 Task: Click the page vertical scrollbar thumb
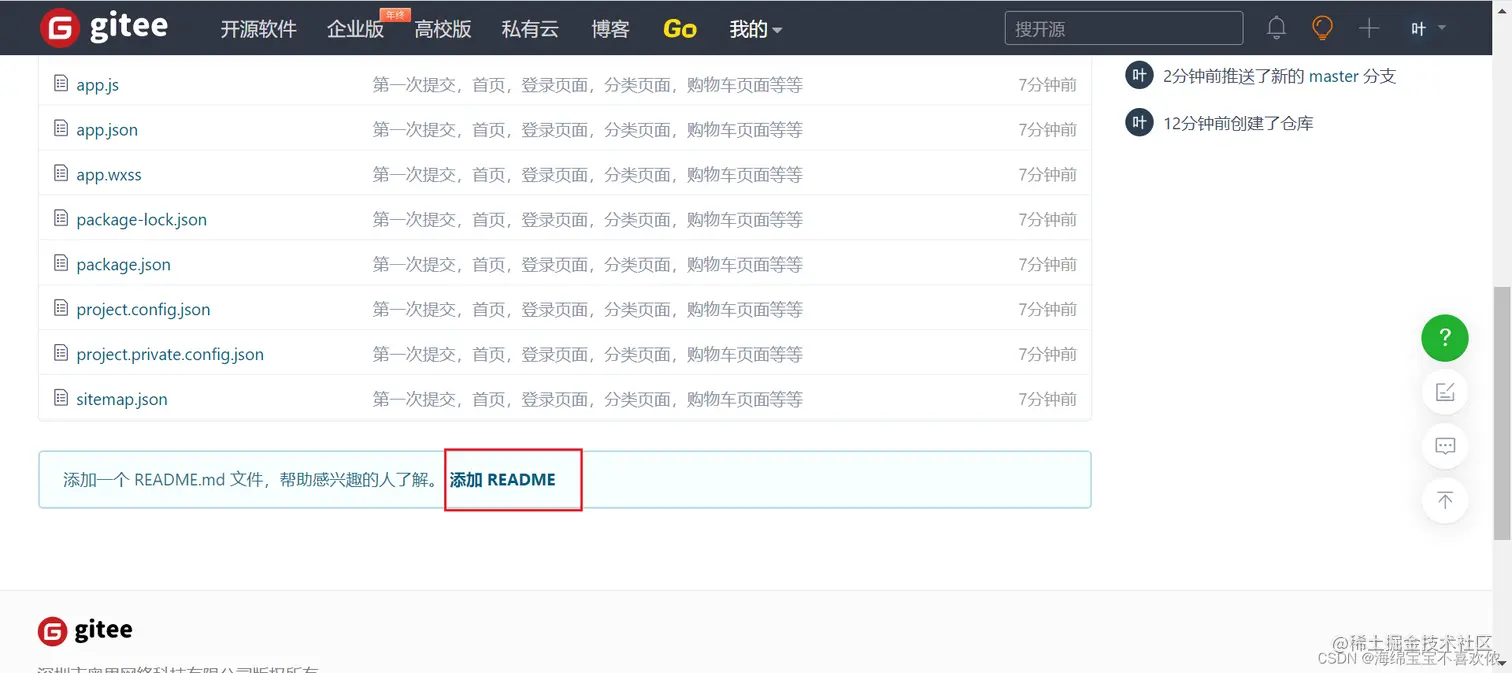pos(1502,413)
